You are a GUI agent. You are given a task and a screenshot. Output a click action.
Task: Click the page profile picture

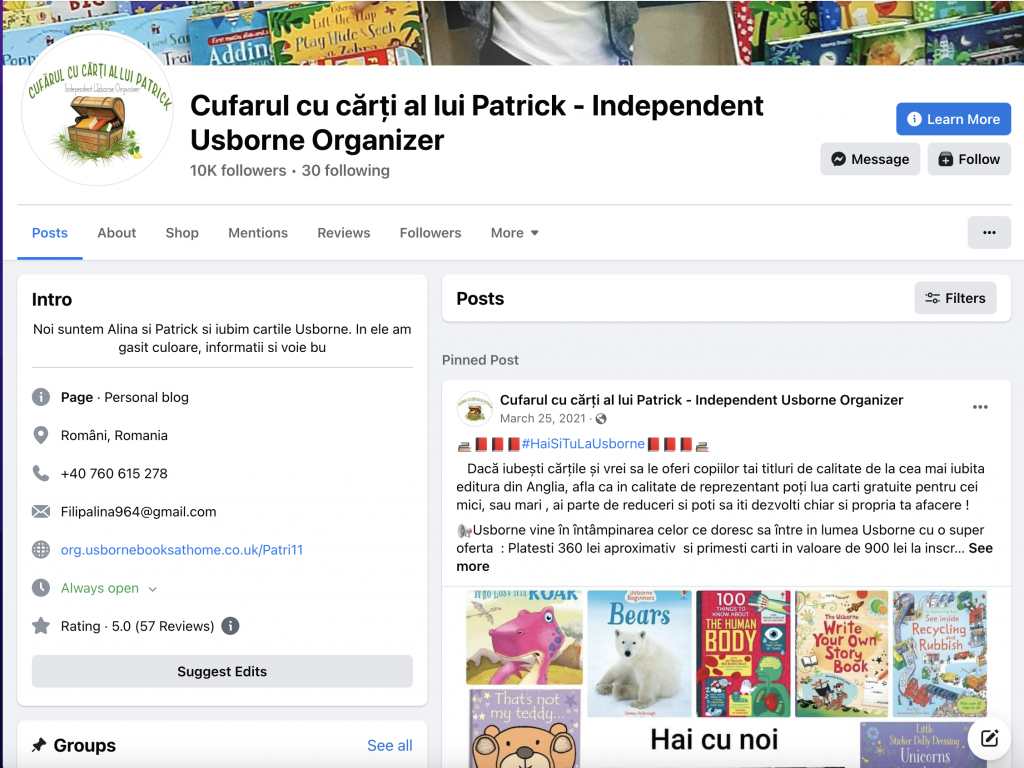(98, 108)
